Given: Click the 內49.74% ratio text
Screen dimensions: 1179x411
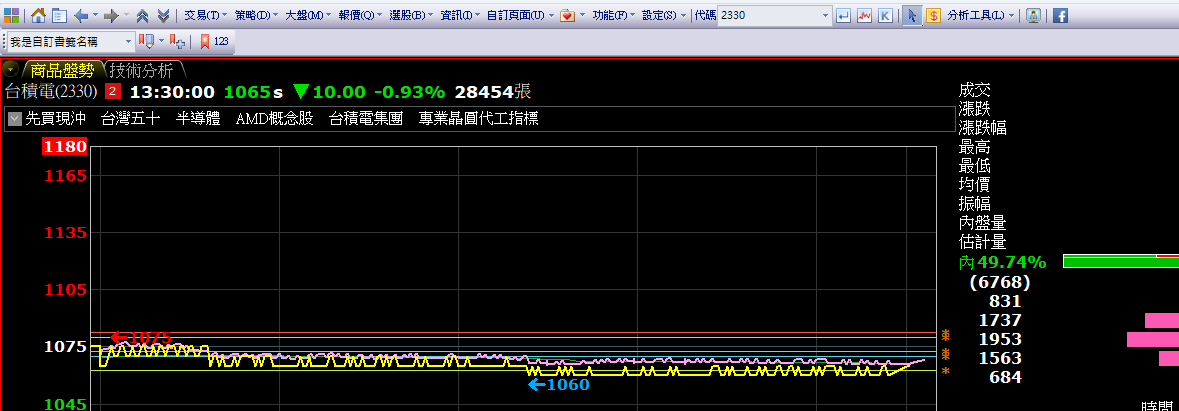Looking at the screenshot, I should 1002,261.
